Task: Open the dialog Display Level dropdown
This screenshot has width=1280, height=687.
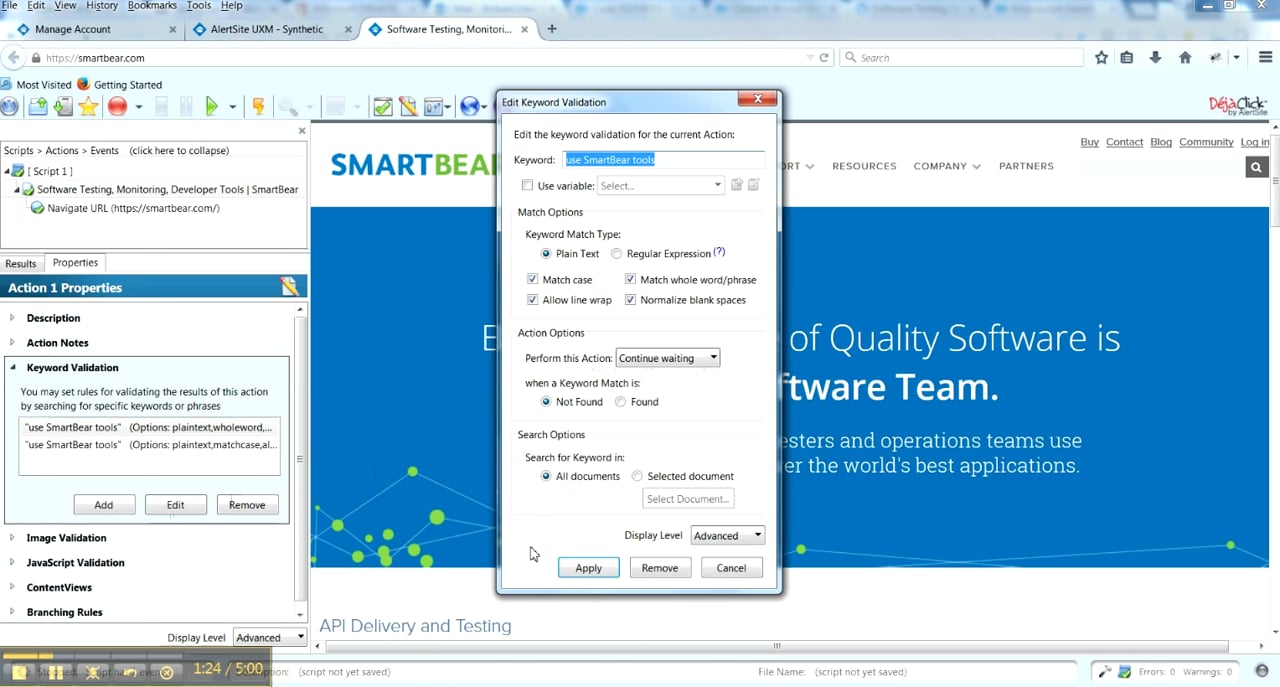Action: point(728,536)
